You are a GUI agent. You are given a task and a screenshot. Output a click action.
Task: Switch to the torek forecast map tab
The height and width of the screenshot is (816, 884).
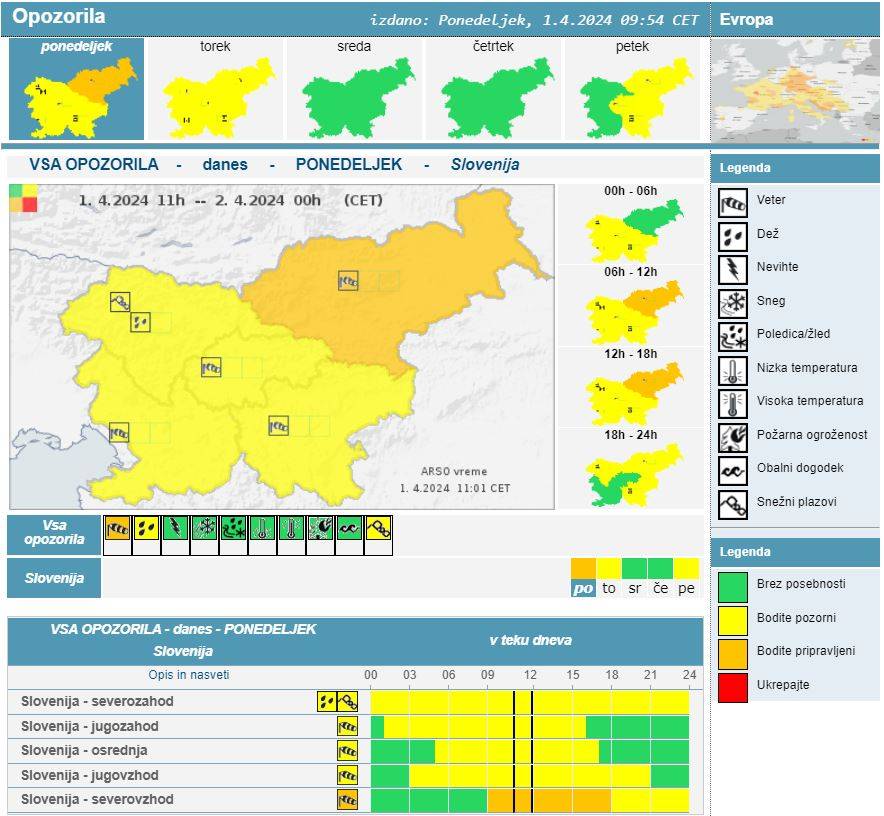pyautogui.click(x=216, y=91)
